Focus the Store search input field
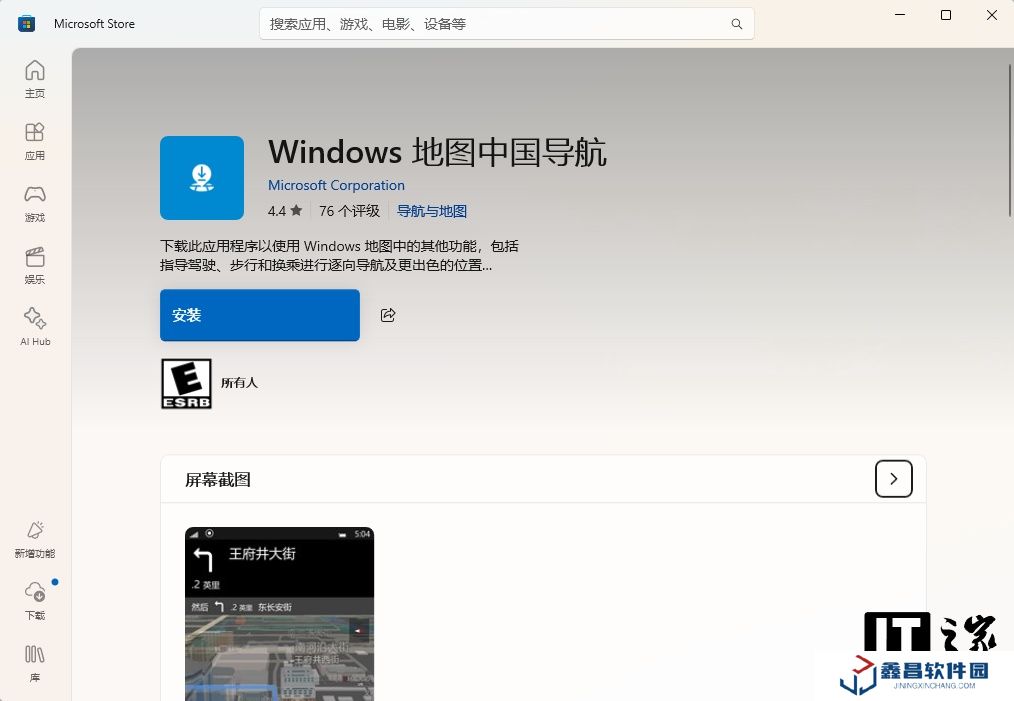Screen dimensions: 1014x701 click(x=495, y=24)
